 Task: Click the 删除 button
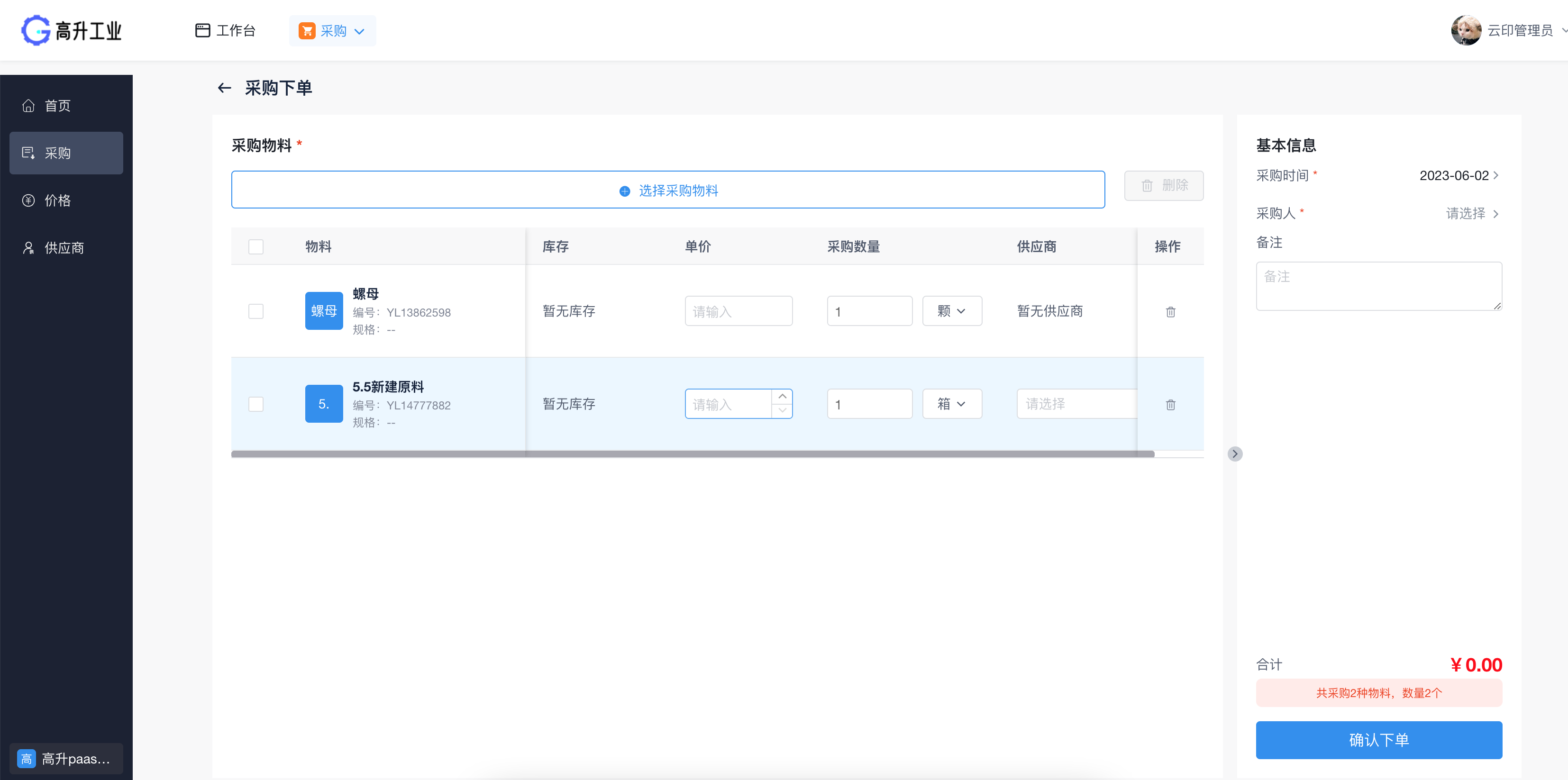click(x=1163, y=186)
